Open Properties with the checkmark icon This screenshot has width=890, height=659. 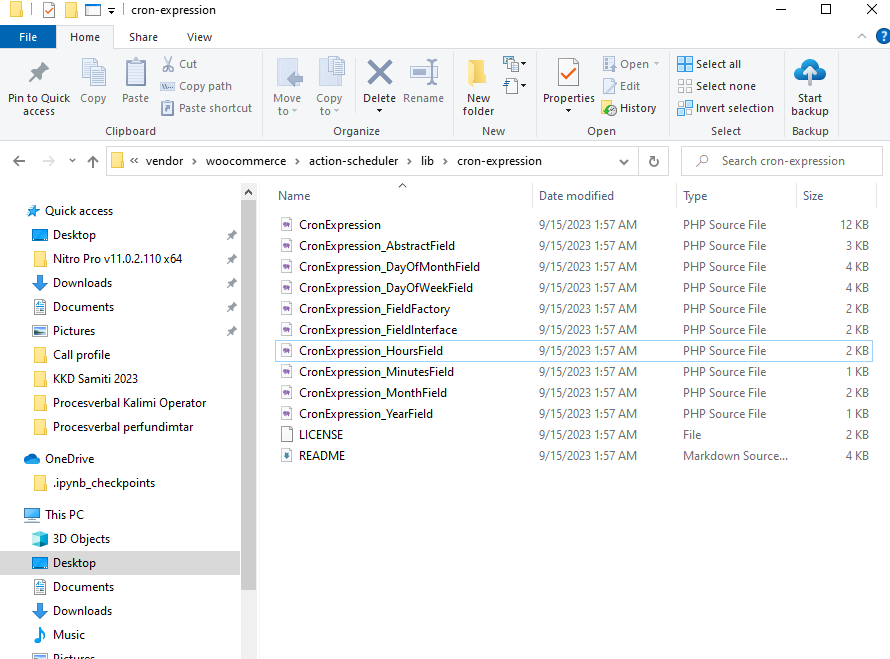(569, 75)
